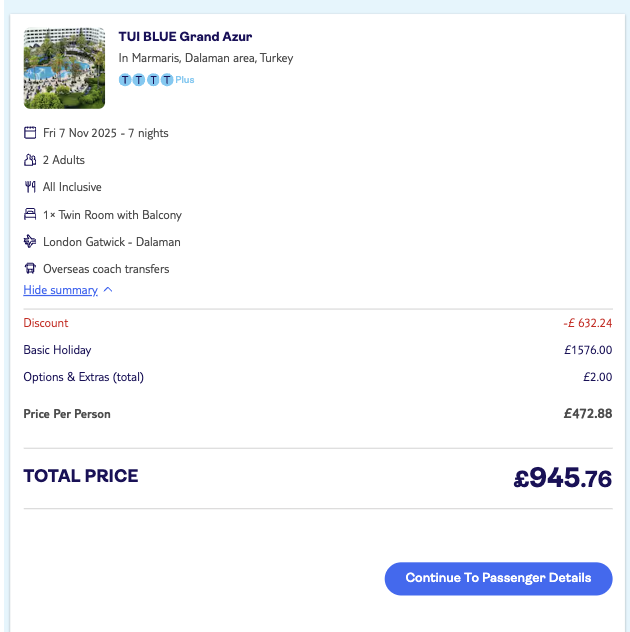Screen dimensions: 630x632
Task: Click the last T rating icon before Plus
Action: [167, 80]
